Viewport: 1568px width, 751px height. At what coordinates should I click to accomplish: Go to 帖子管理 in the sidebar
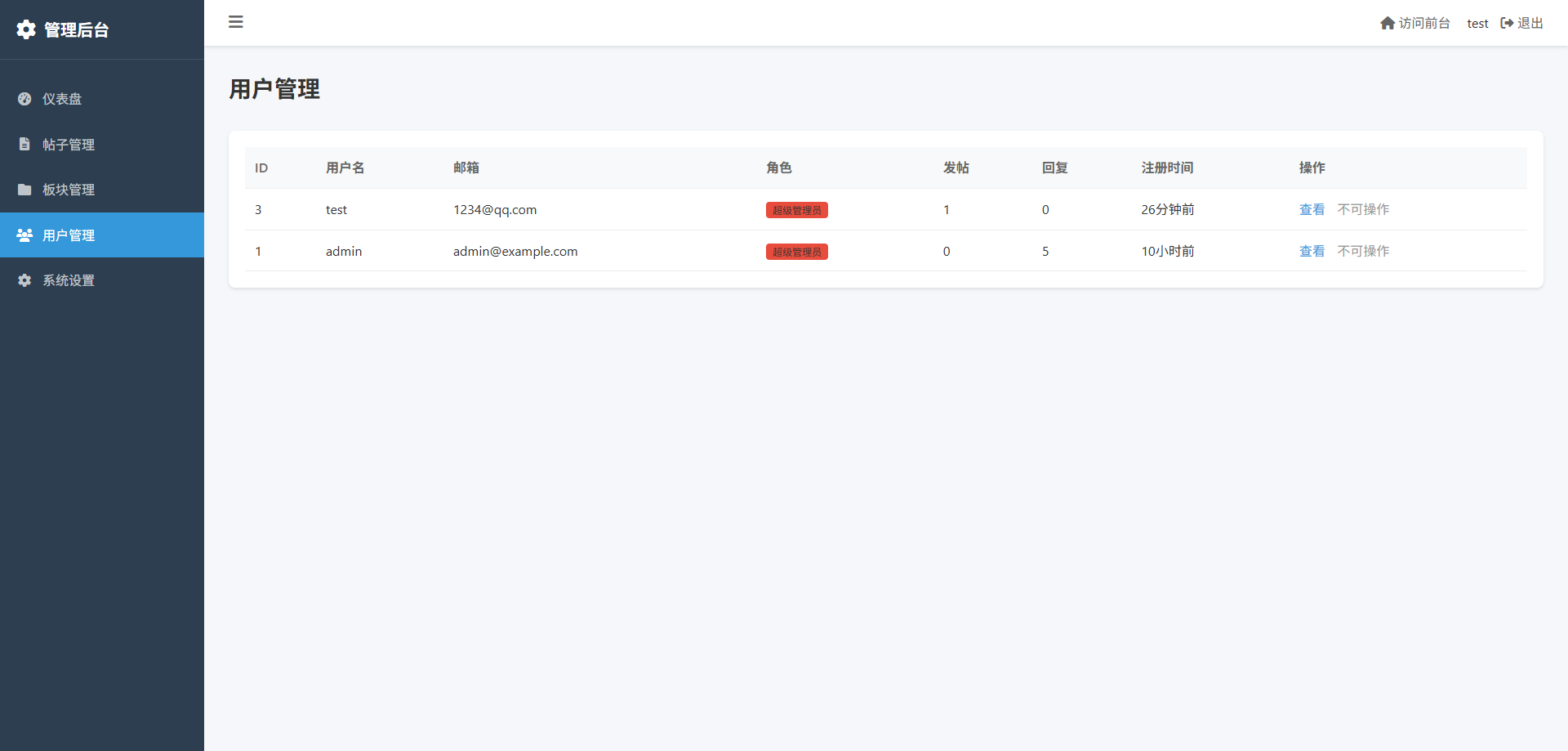pos(69,145)
